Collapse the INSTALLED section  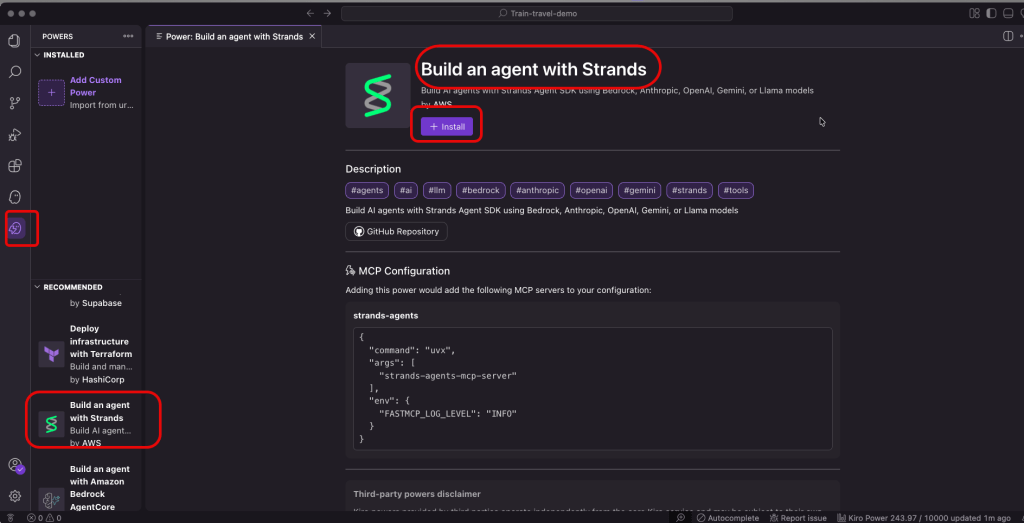(x=64, y=55)
